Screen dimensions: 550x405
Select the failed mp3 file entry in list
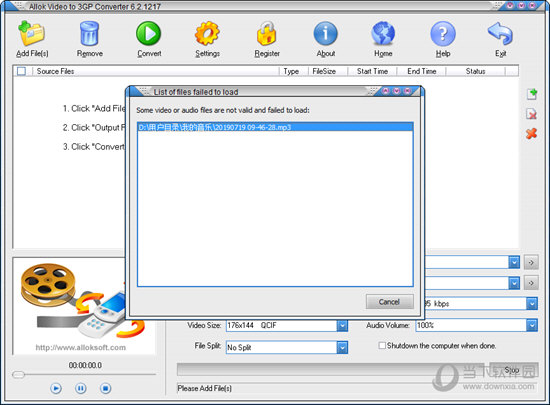pyautogui.click(x=275, y=127)
